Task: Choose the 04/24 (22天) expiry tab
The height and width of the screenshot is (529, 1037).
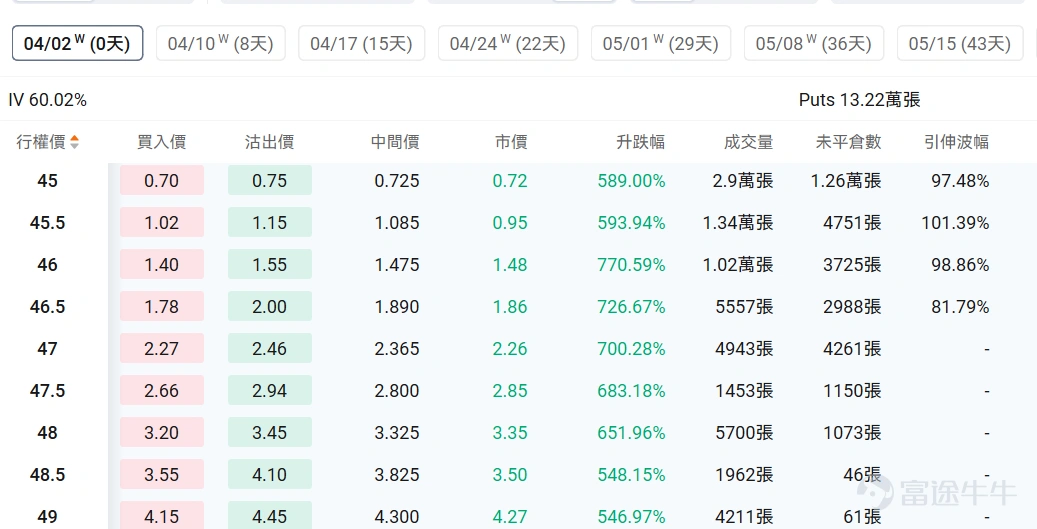Action: click(508, 44)
